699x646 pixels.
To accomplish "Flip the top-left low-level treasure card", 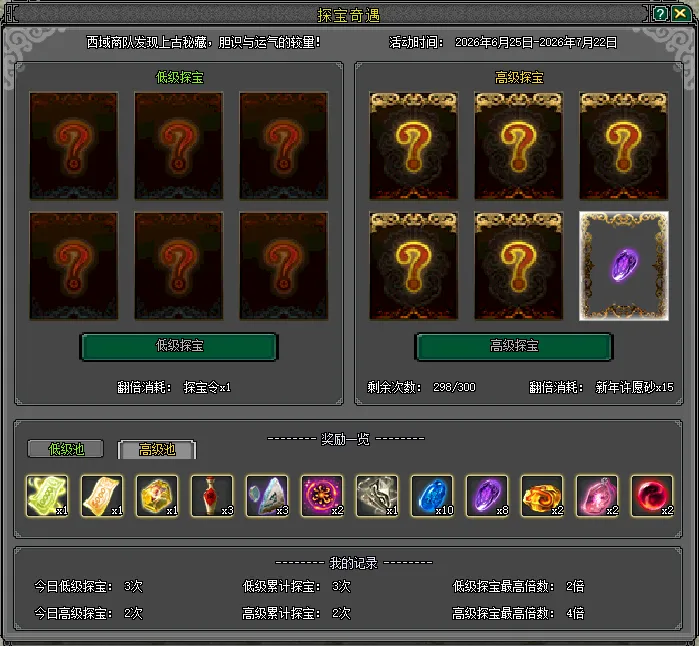I will point(74,146).
